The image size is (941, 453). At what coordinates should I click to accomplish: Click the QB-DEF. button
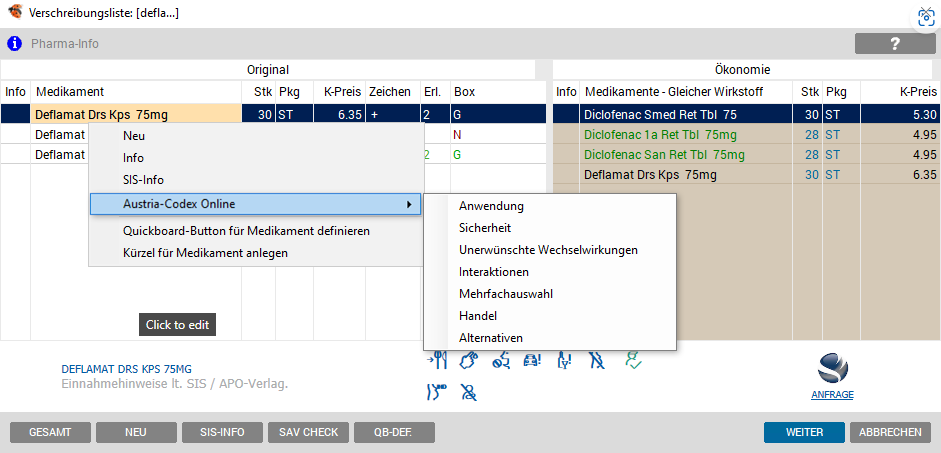[x=394, y=432]
